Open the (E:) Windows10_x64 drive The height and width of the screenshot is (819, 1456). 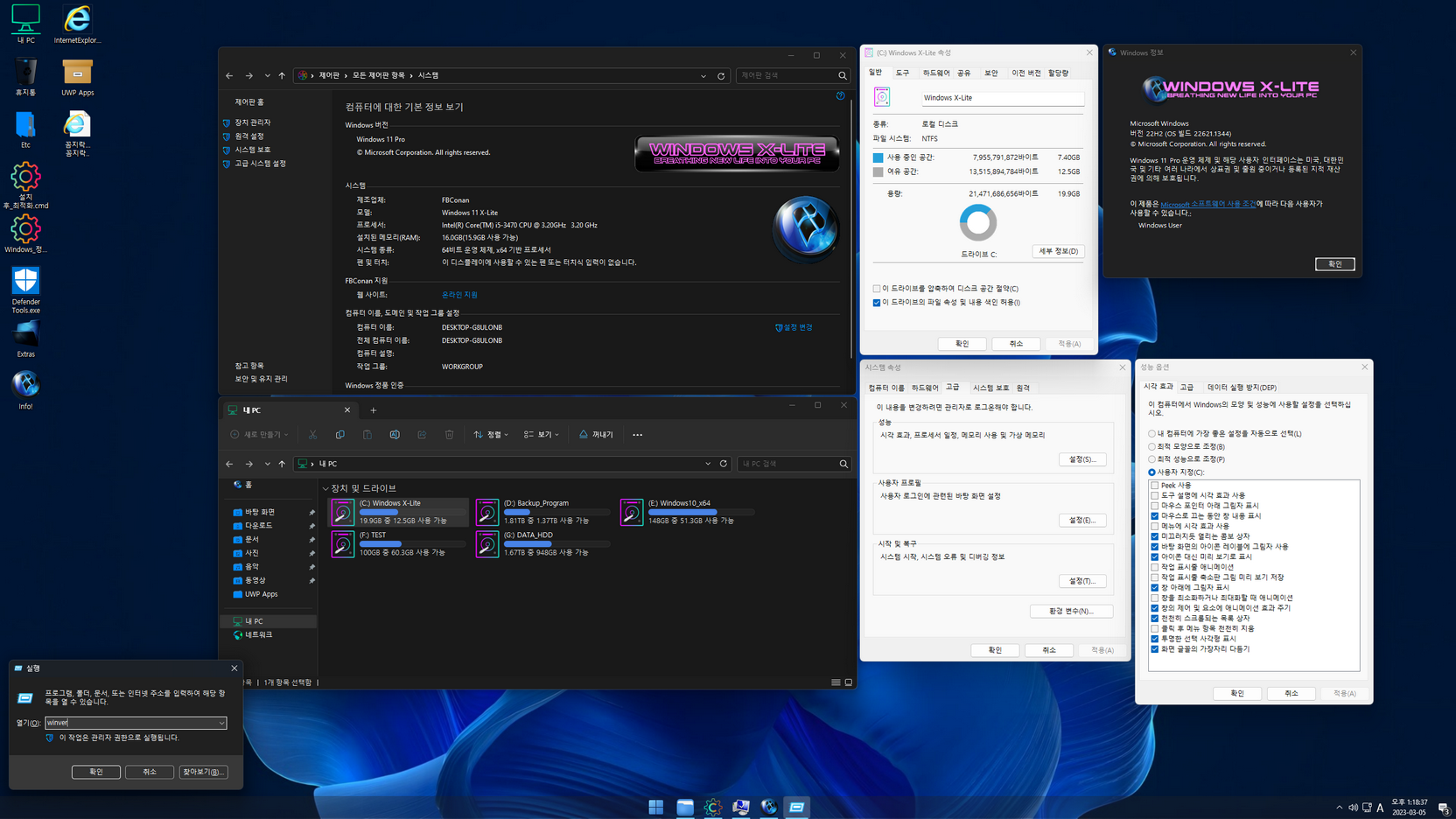(x=688, y=512)
